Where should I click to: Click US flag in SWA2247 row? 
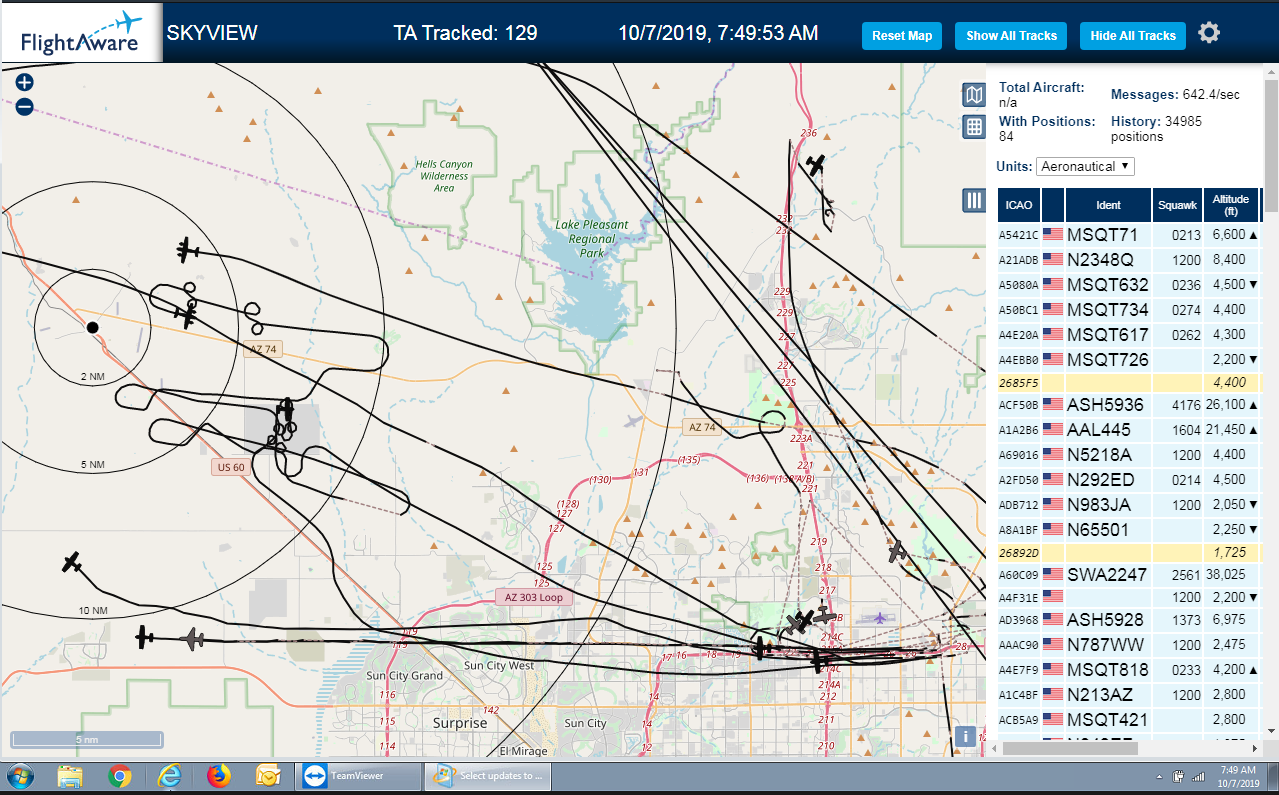[x=1053, y=574]
